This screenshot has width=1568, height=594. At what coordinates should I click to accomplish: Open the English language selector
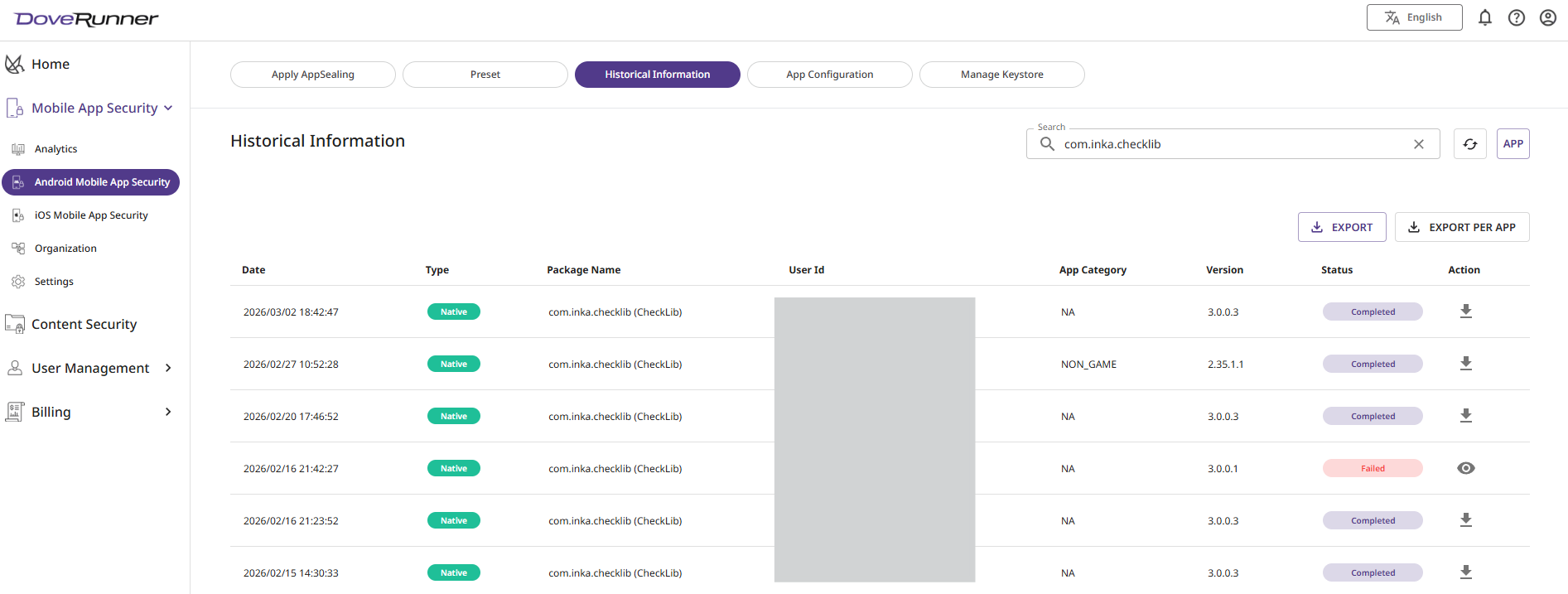click(x=1414, y=17)
